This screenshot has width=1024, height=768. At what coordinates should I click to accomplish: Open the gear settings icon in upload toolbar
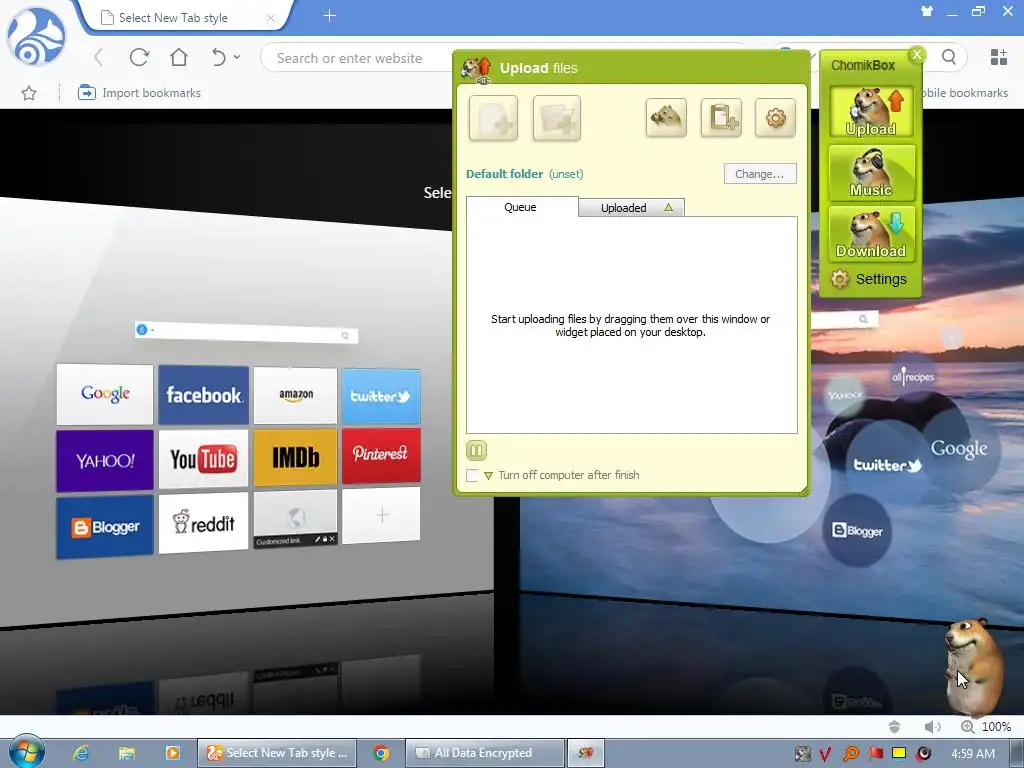[x=775, y=118]
